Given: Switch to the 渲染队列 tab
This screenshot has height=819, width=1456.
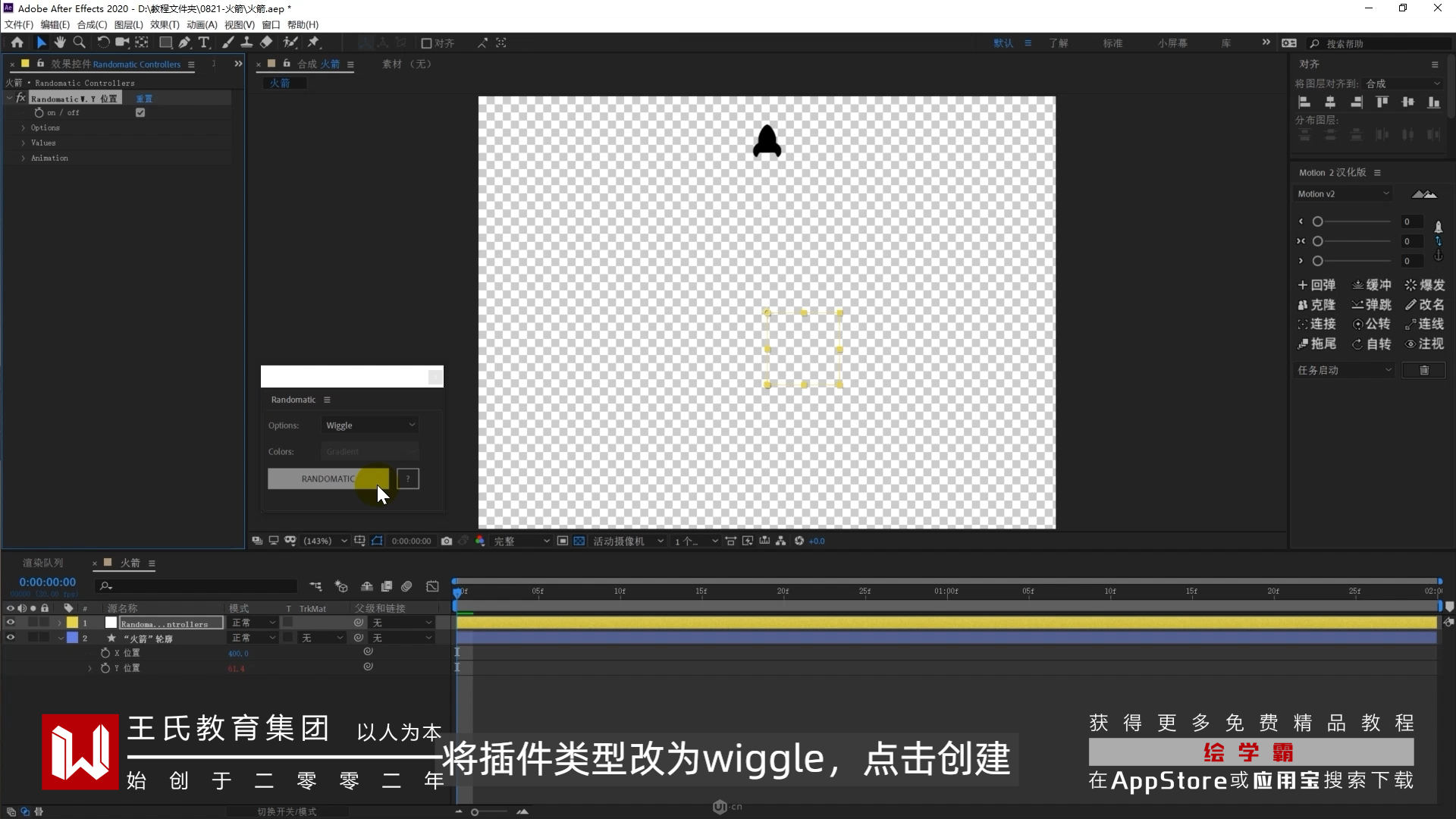Looking at the screenshot, I should pyautogui.click(x=42, y=563).
